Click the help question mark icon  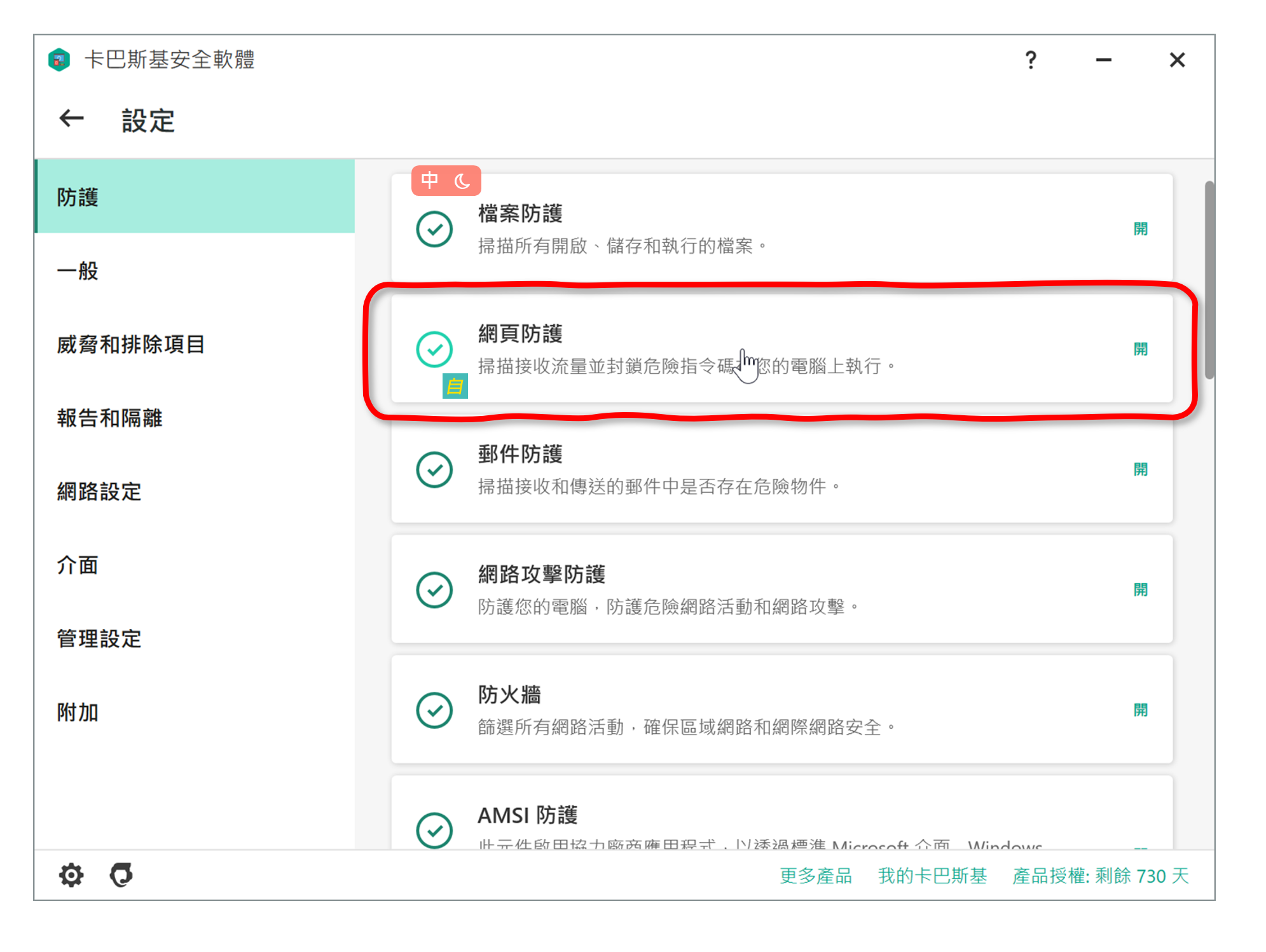tap(1031, 60)
